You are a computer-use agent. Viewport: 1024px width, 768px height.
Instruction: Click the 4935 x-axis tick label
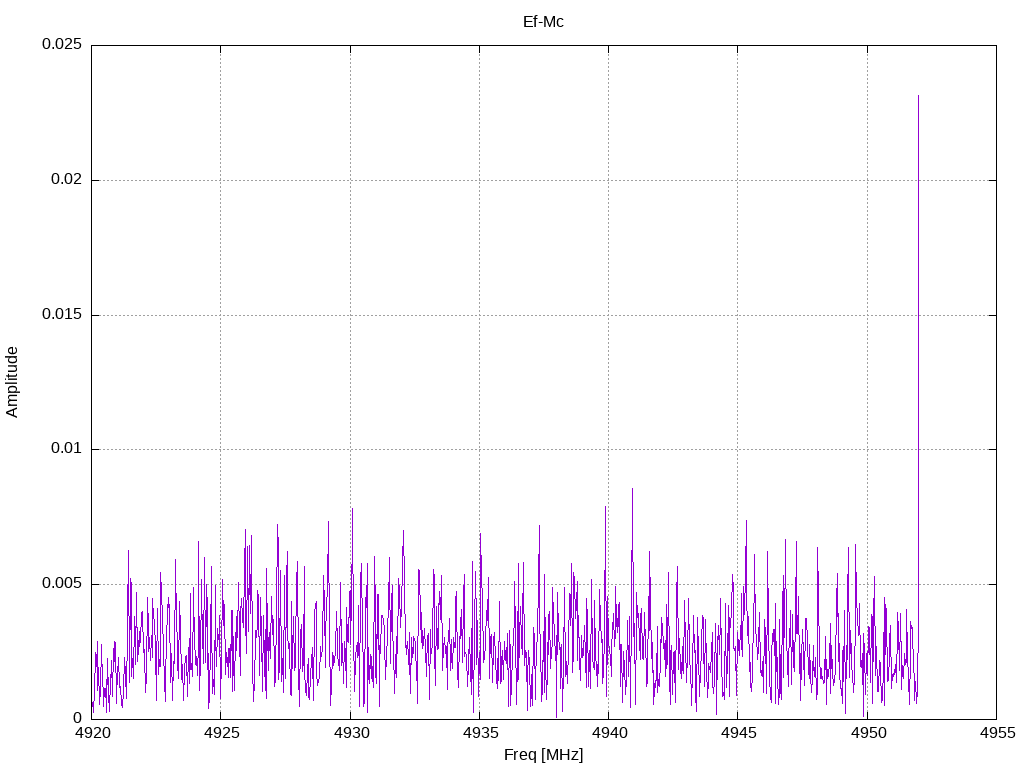(479, 733)
